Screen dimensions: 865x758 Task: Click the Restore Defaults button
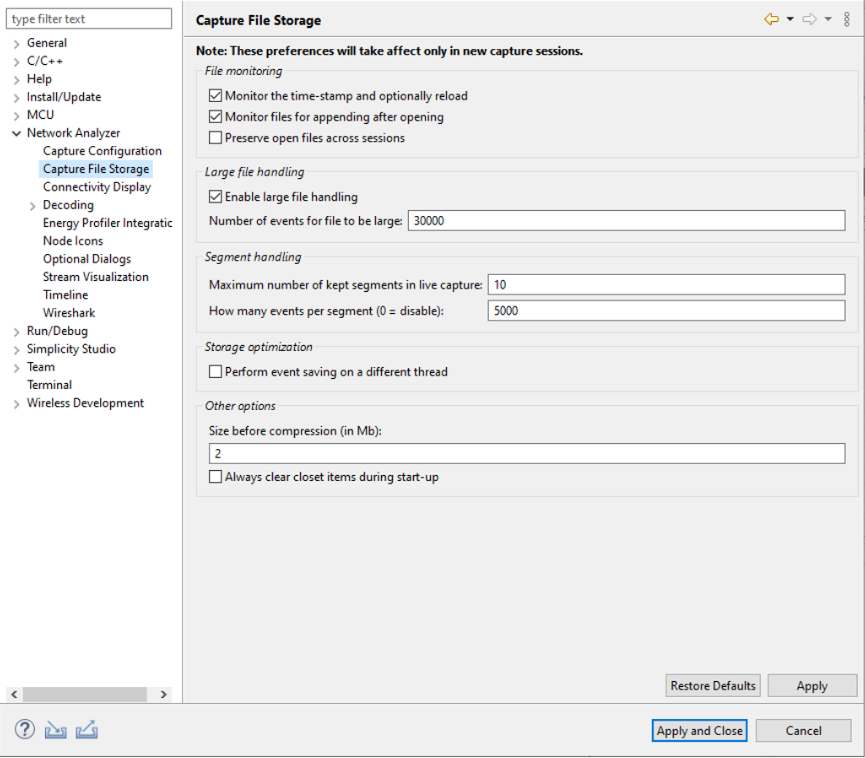(712, 685)
